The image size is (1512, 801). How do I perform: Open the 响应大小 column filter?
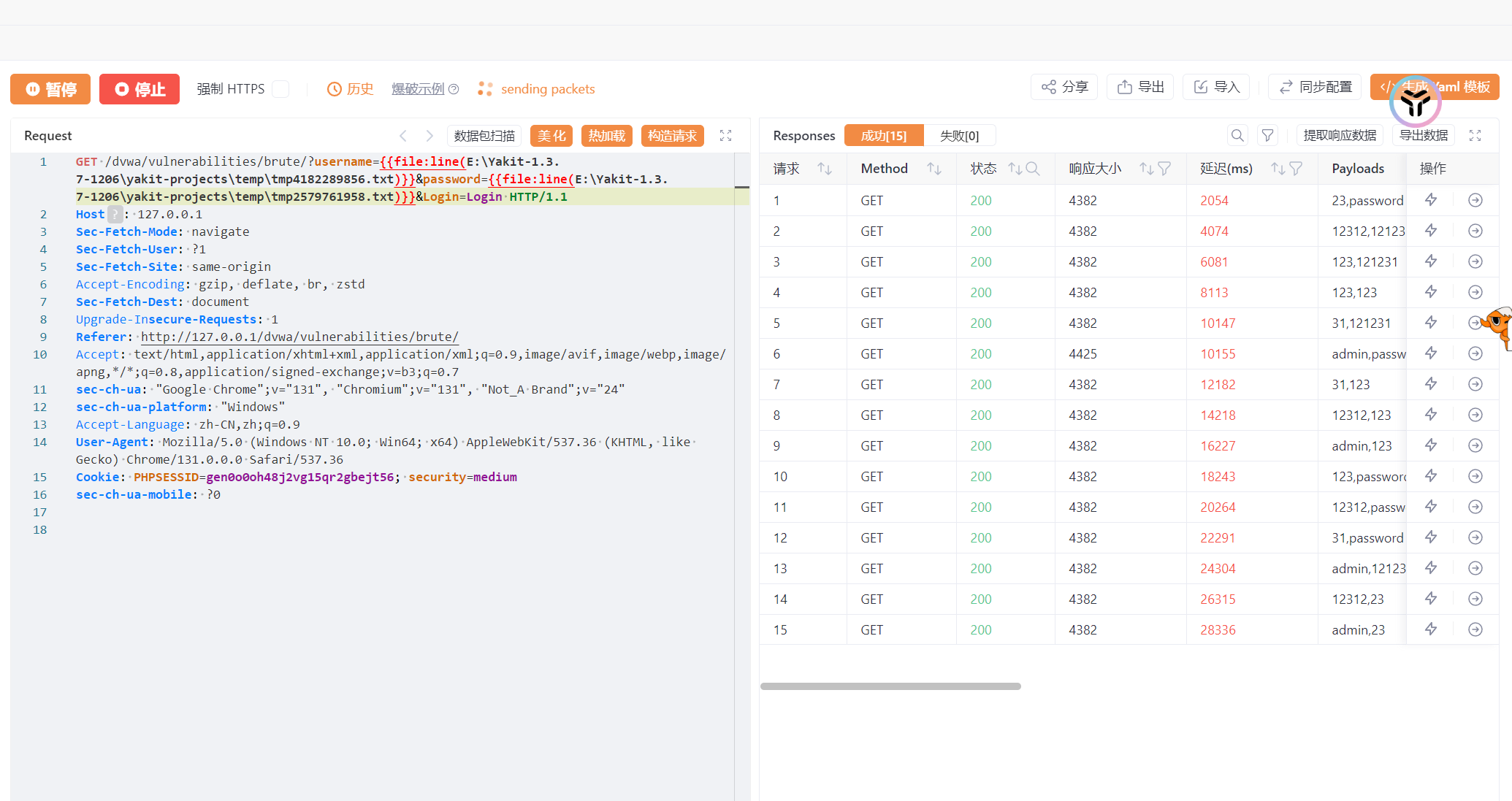click(1164, 169)
